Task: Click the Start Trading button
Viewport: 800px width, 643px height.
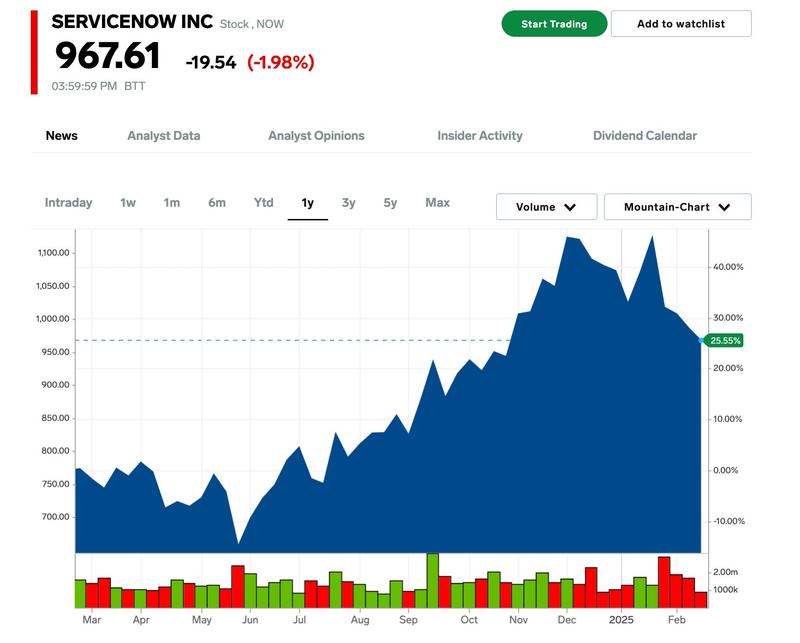Action: [554, 24]
